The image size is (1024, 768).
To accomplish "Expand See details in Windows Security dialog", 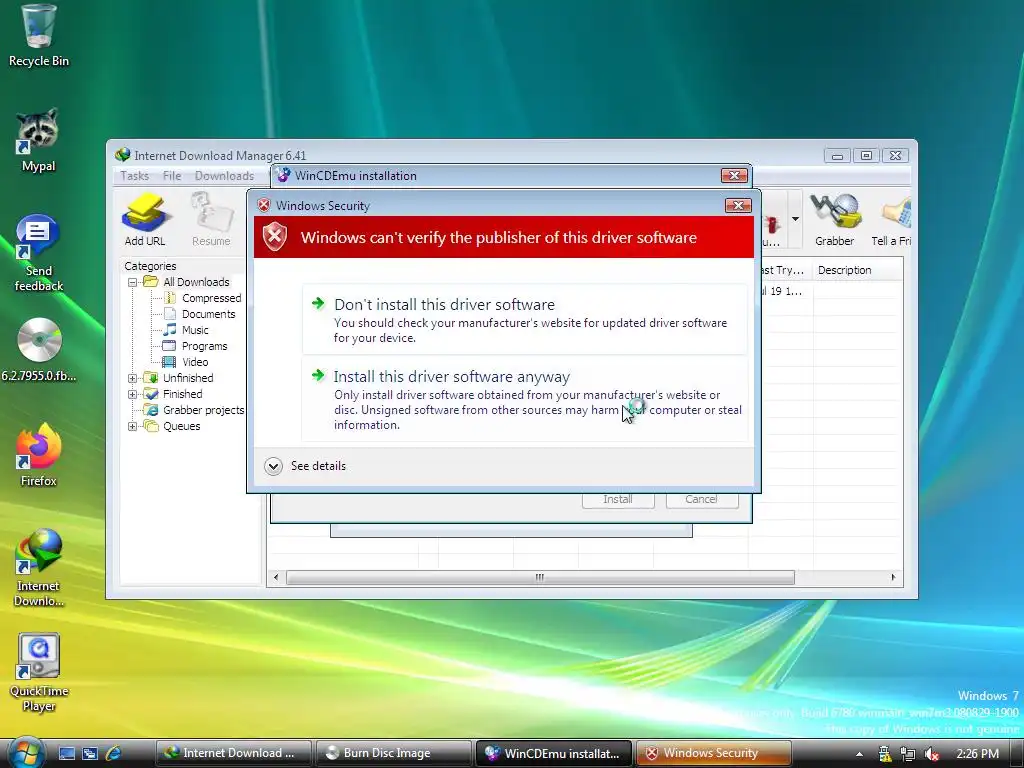I will (x=306, y=466).
